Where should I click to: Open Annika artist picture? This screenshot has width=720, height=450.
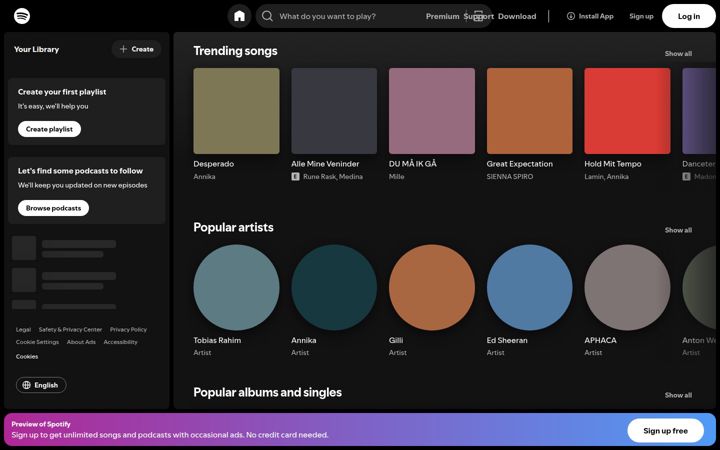click(x=334, y=287)
